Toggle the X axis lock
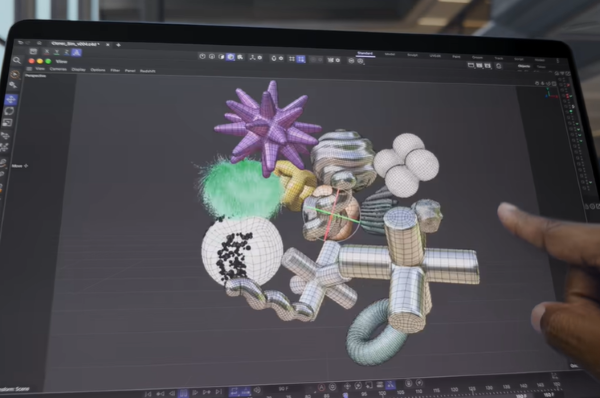 47,52
